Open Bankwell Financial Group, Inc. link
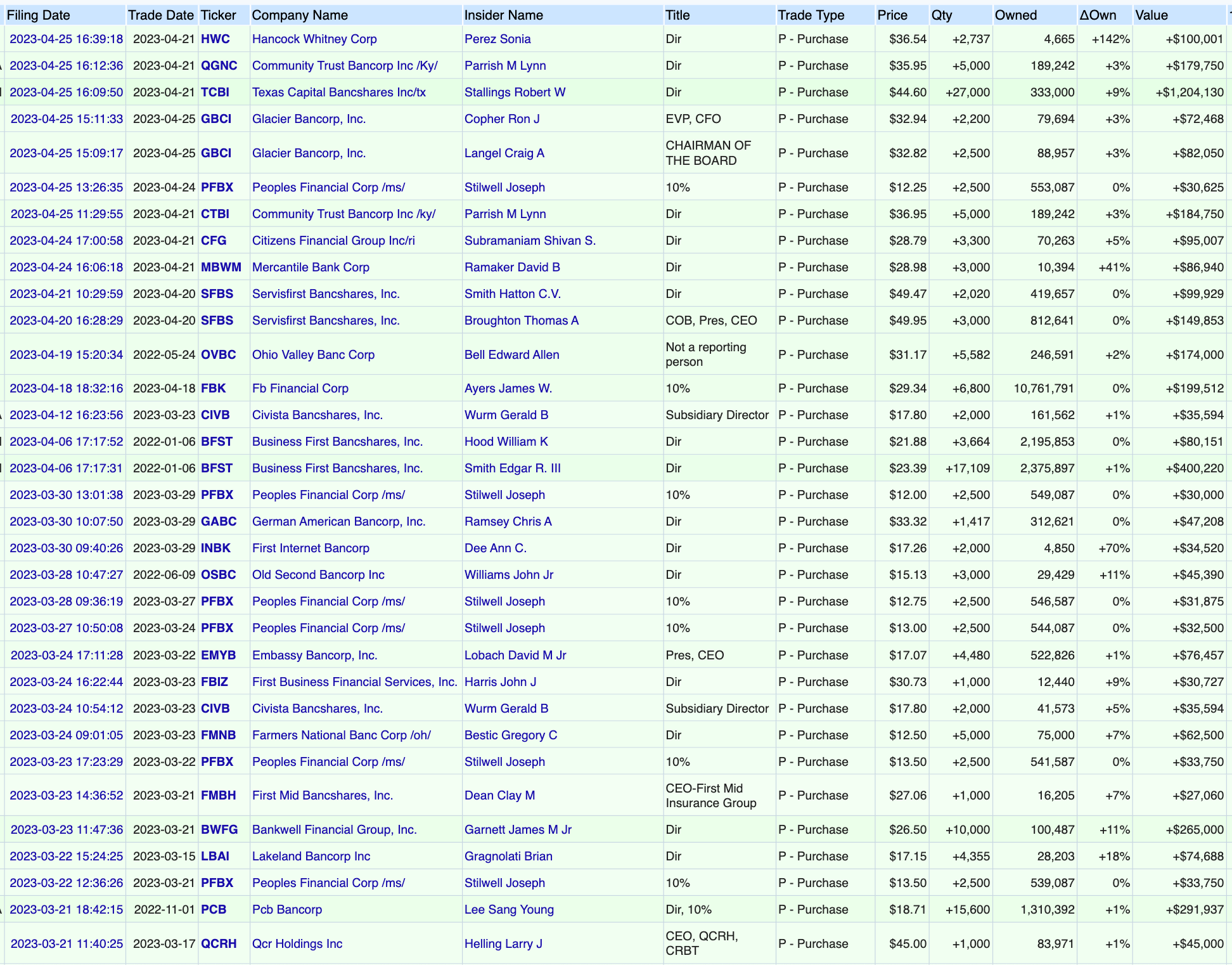The height and width of the screenshot is (965, 1232). (335, 830)
